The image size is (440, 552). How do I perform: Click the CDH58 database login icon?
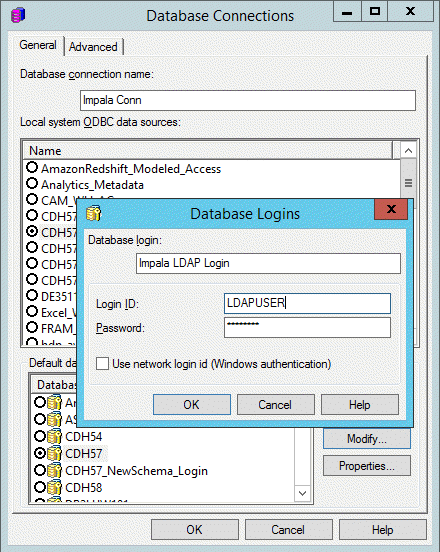55,488
